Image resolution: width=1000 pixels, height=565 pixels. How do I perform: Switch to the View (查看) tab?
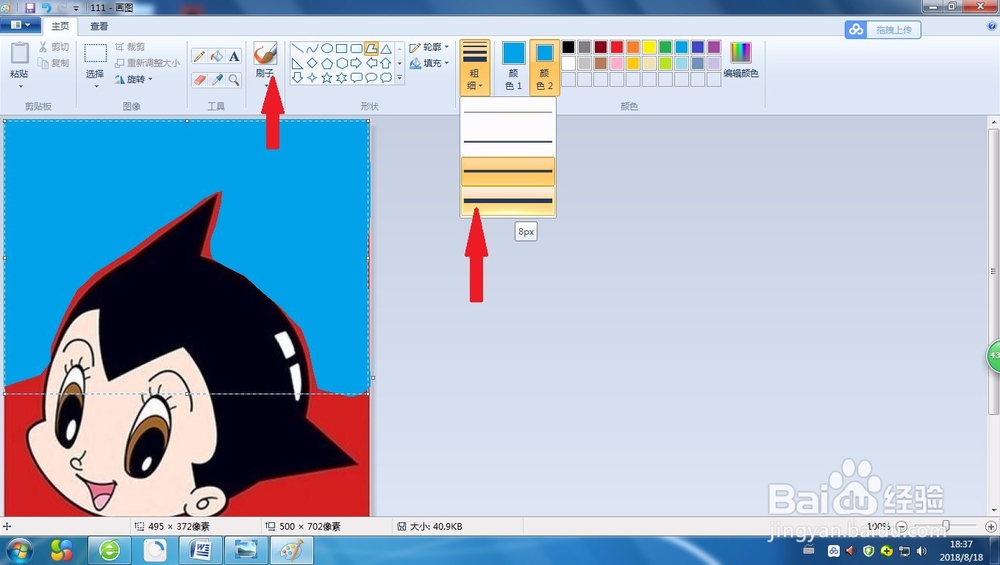click(99, 26)
